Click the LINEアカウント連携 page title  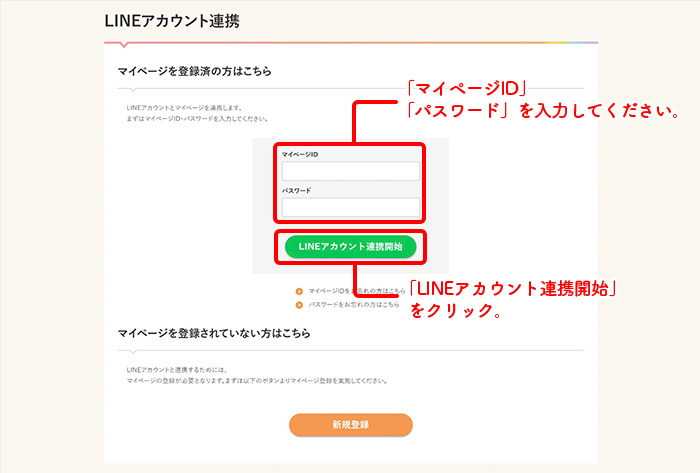pos(172,21)
